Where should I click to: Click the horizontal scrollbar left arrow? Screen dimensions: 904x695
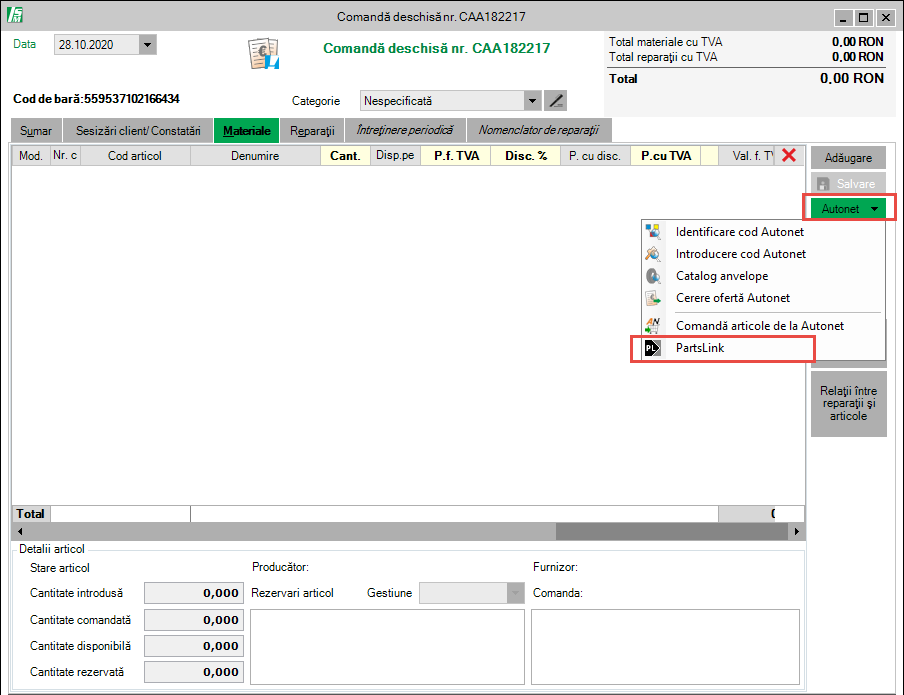click(x=20, y=531)
